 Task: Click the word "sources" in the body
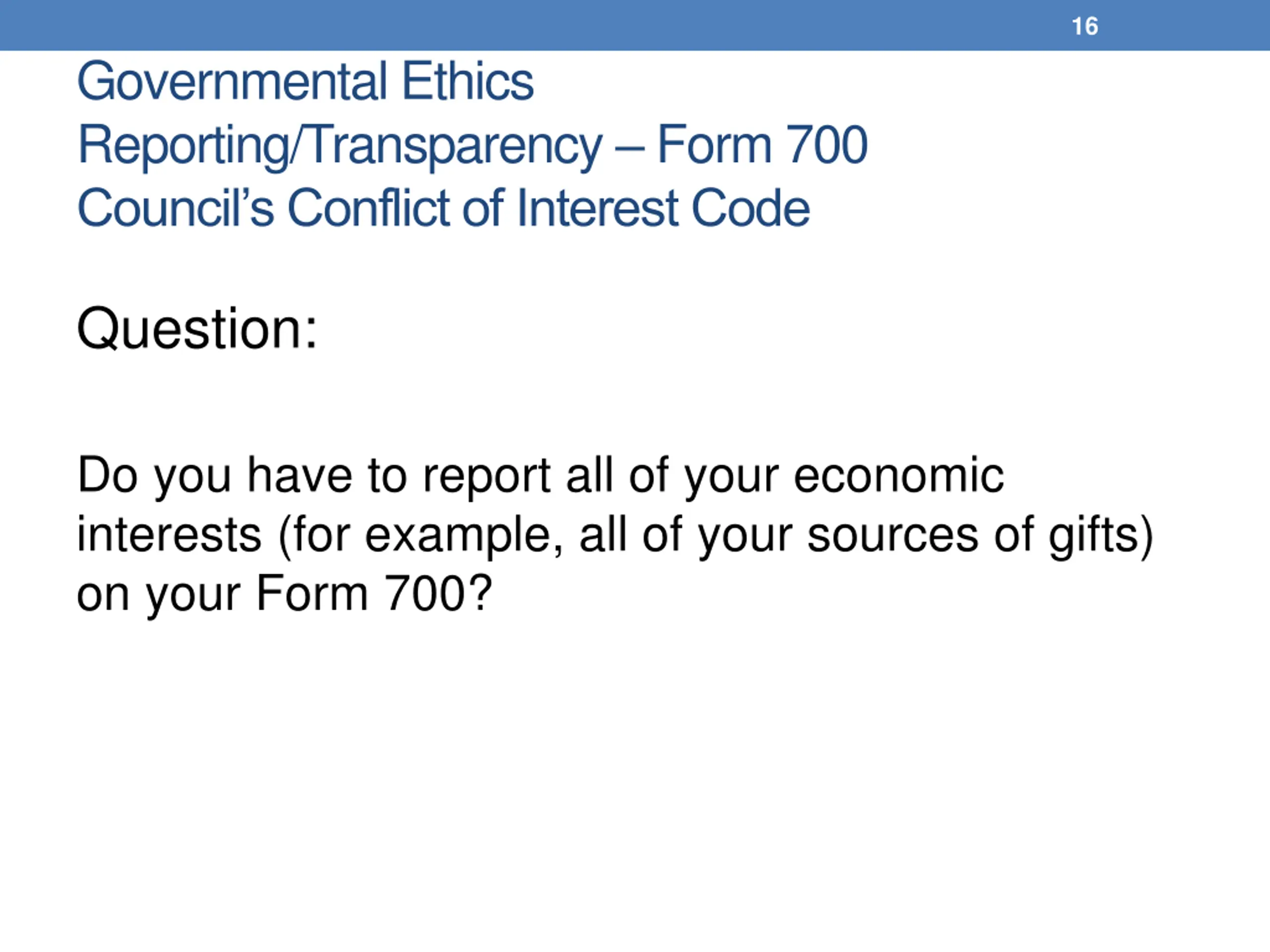point(893,536)
